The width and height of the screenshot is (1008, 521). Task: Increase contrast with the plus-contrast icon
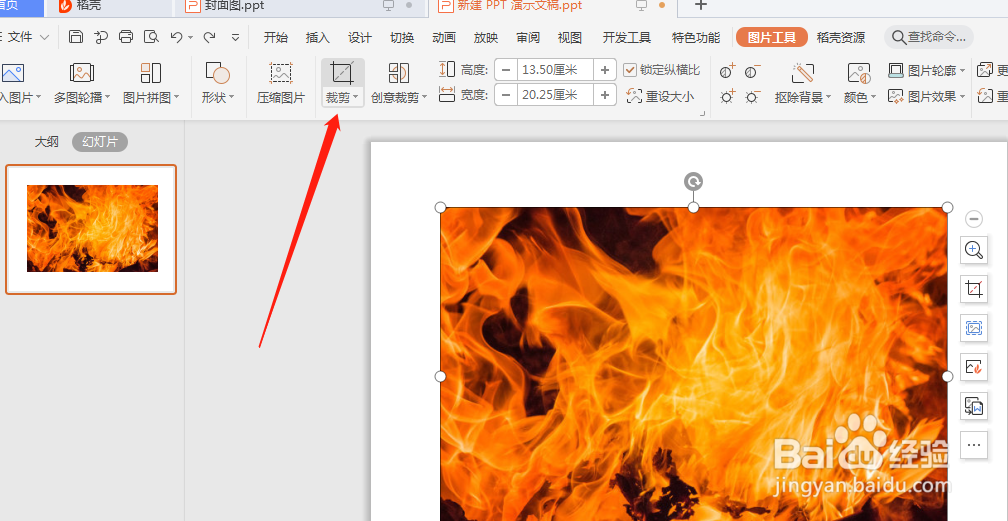(728, 71)
